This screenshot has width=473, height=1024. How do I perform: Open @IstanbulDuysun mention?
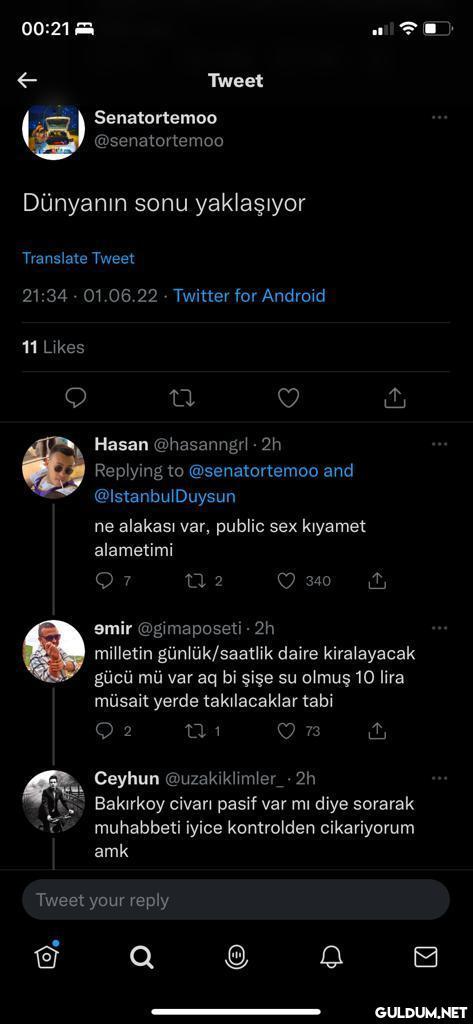(165, 496)
